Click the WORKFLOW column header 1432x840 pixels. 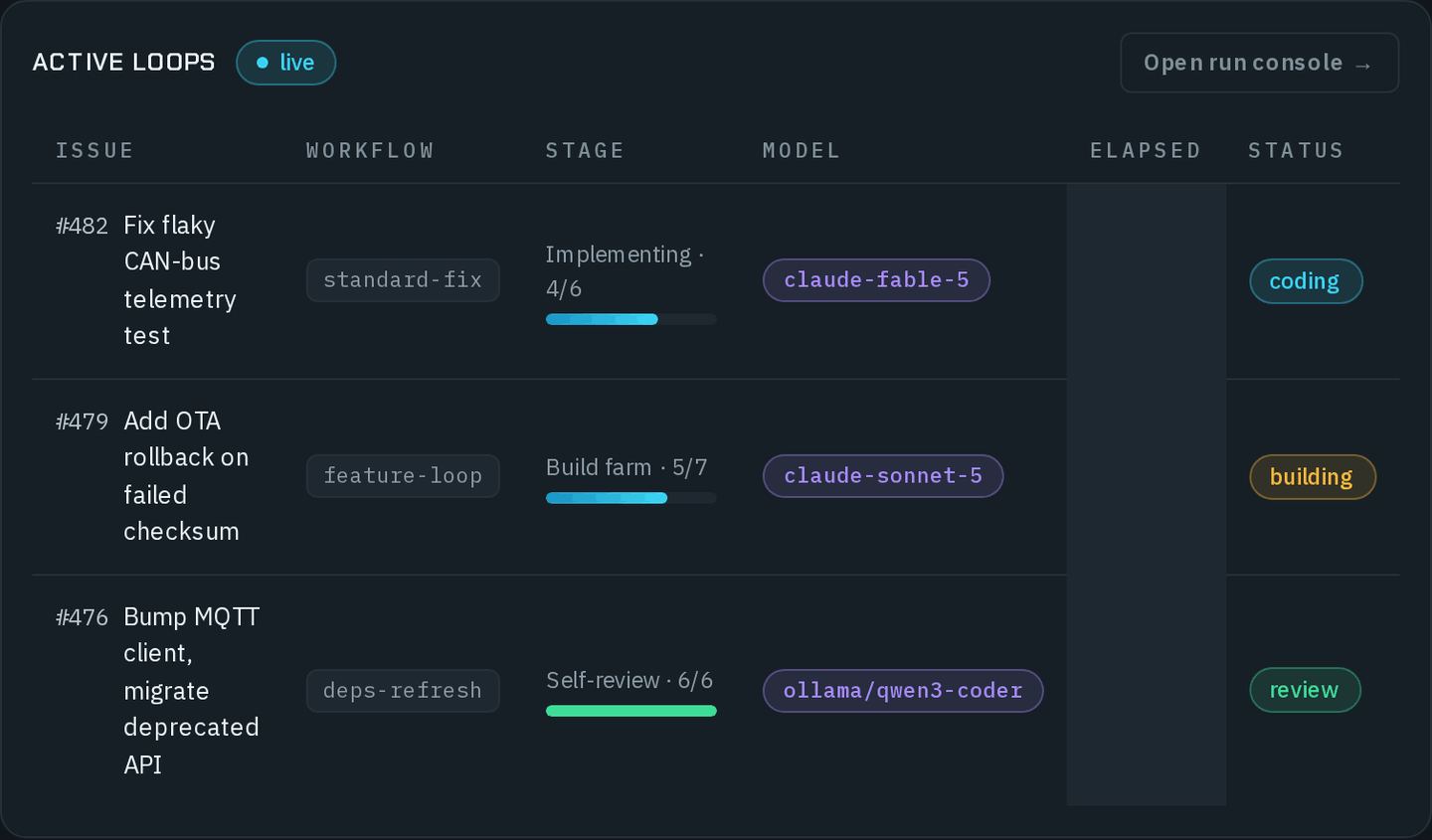coord(370,150)
